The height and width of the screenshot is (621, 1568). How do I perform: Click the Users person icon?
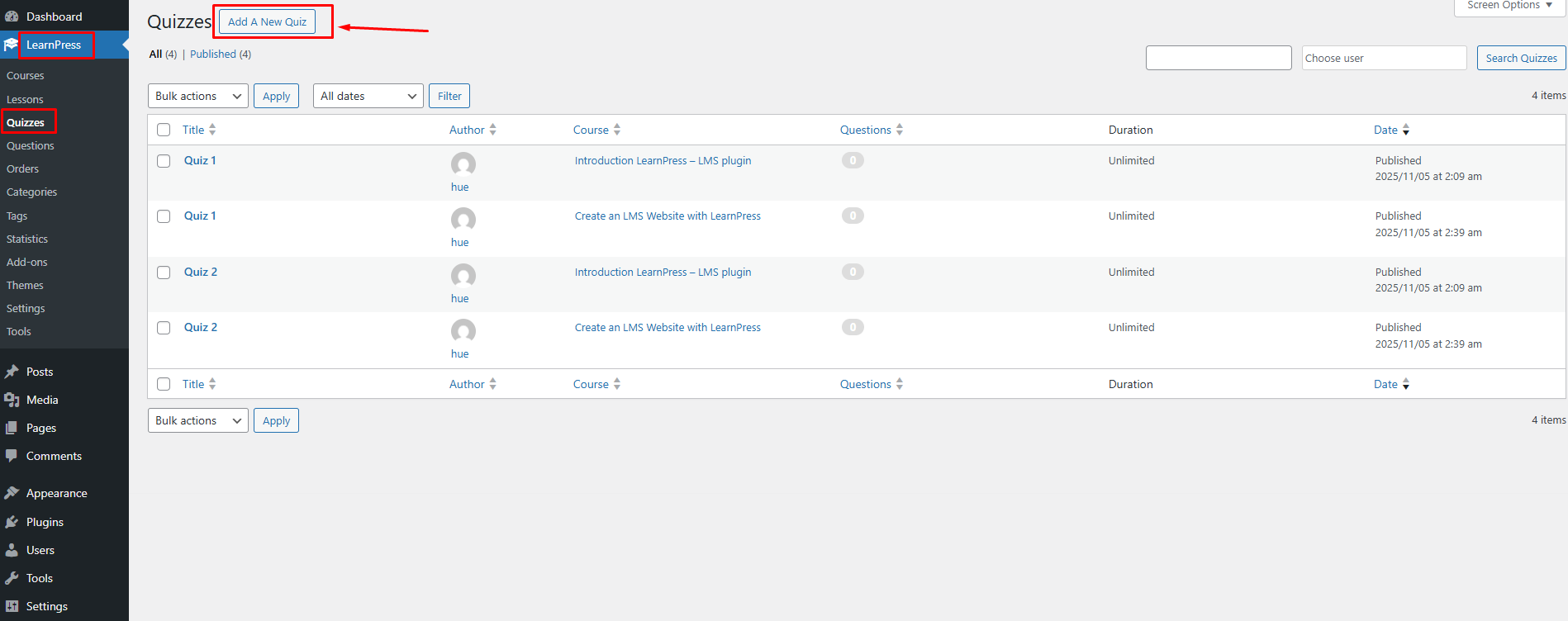click(12, 550)
